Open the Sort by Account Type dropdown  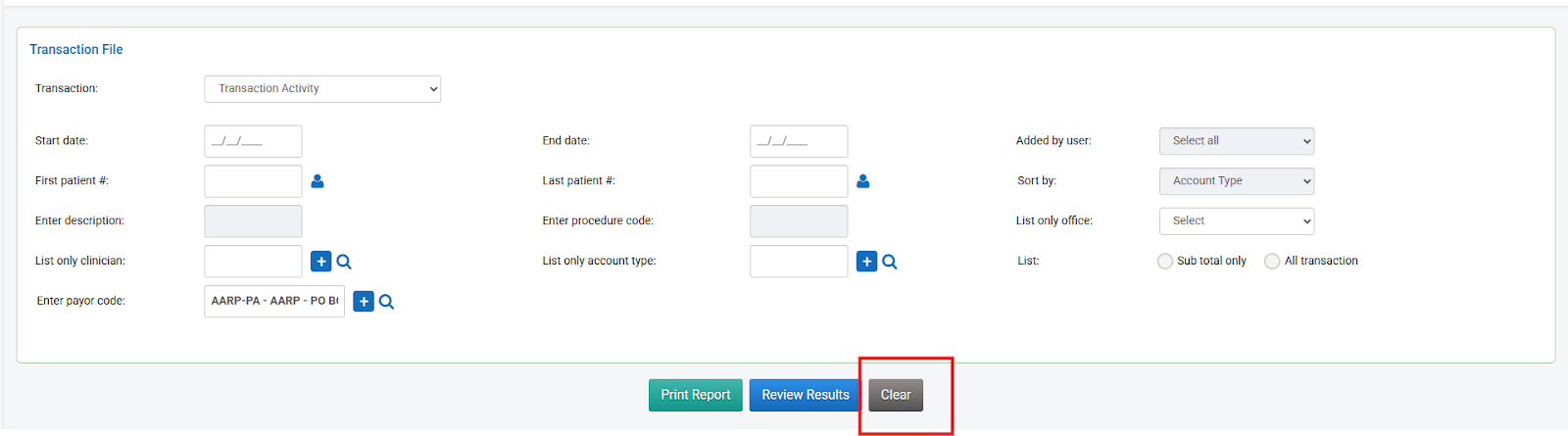coord(1236,181)
